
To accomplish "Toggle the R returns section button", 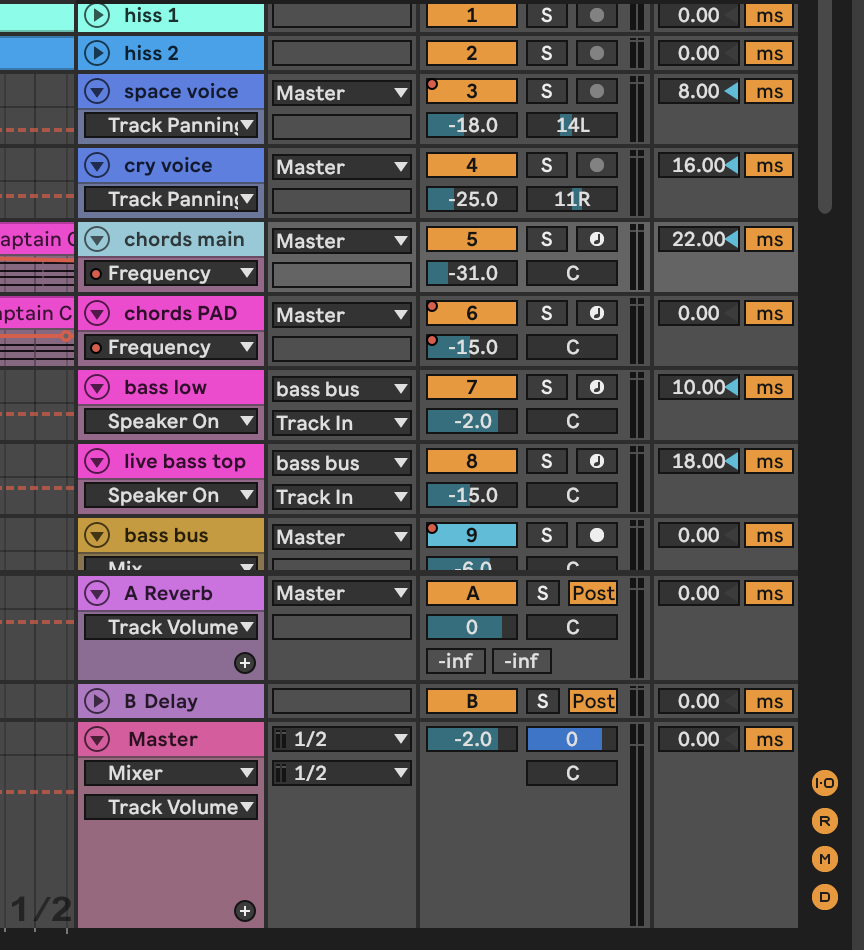I will [x=824, y=821].
